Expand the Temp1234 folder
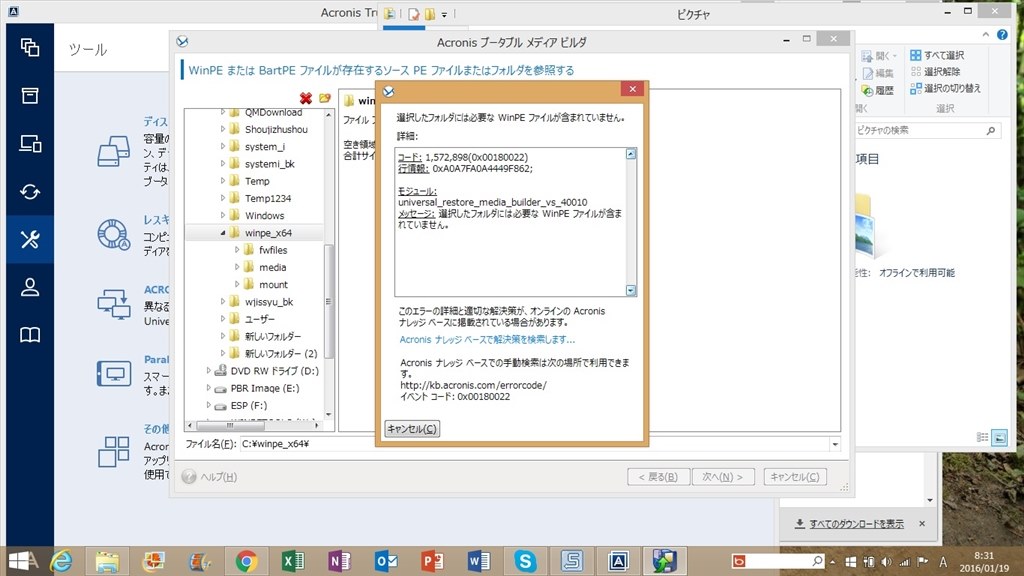The image size is (1024, 576). [x=223, y=198]
